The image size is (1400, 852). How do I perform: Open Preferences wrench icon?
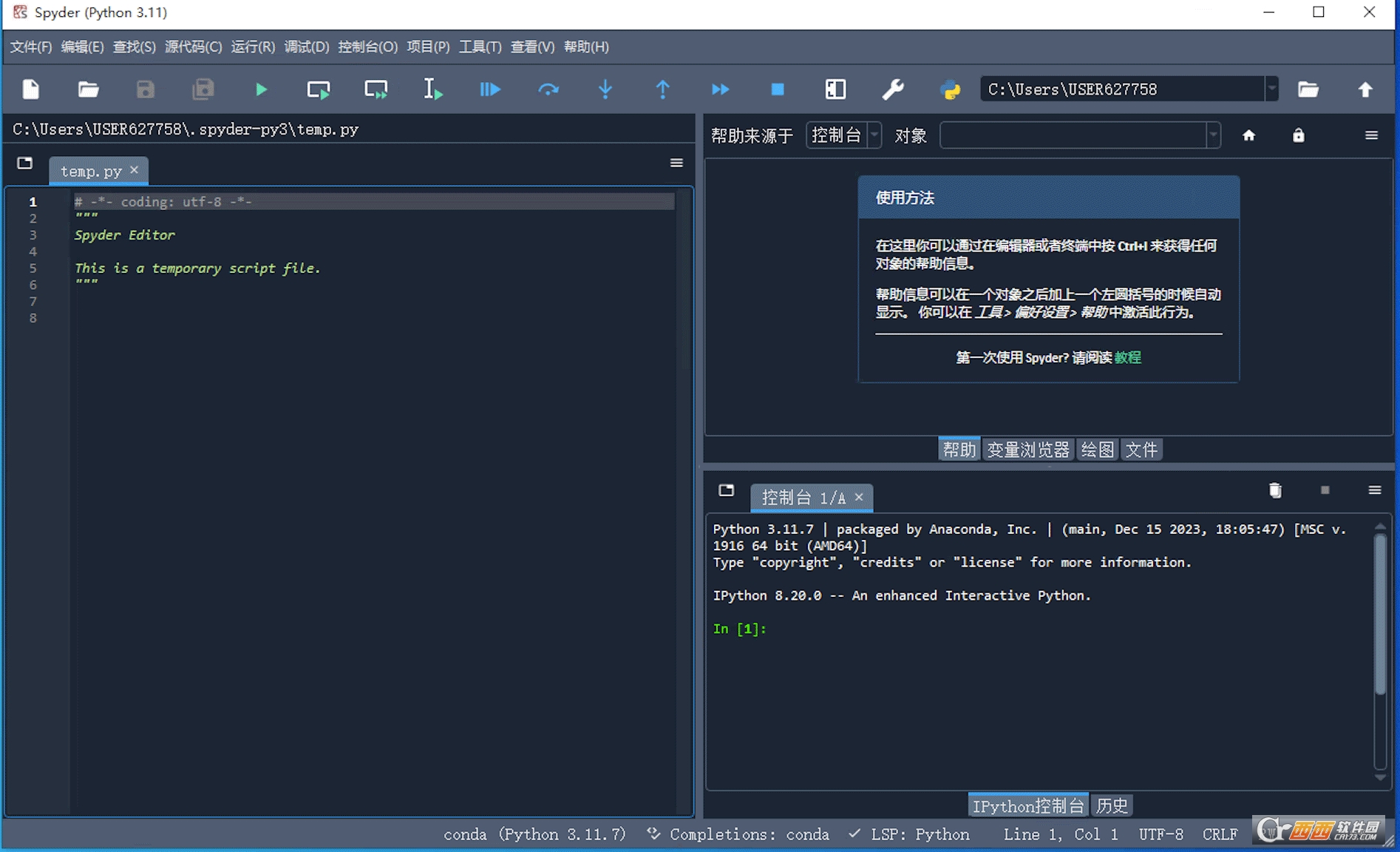(893, 89)
